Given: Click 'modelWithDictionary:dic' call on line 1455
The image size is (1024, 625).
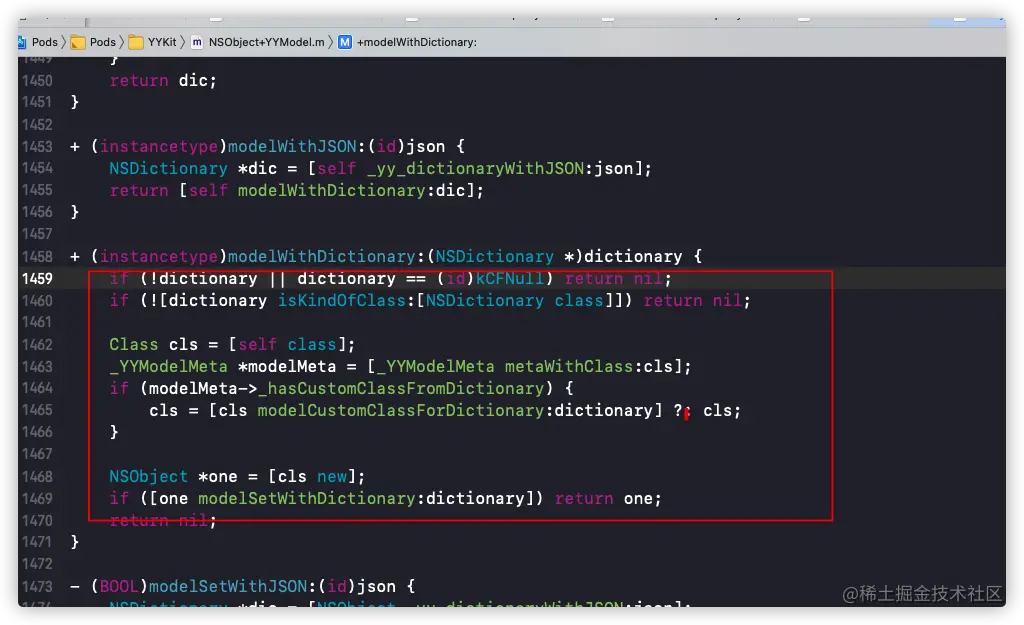Looking at the screenshot, I should tap(351, 191).
